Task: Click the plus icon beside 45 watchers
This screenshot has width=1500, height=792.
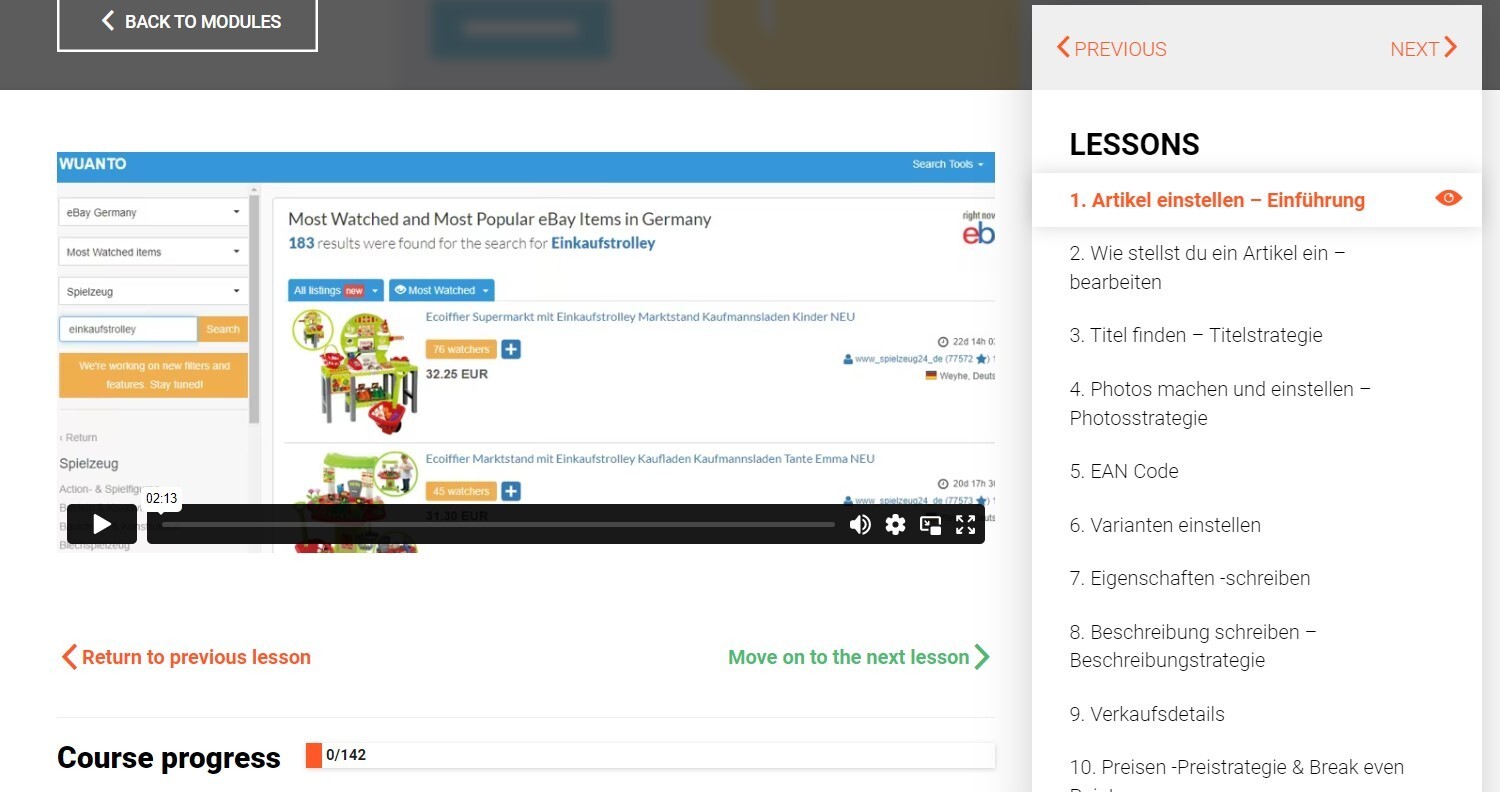Action: point(511,491)
